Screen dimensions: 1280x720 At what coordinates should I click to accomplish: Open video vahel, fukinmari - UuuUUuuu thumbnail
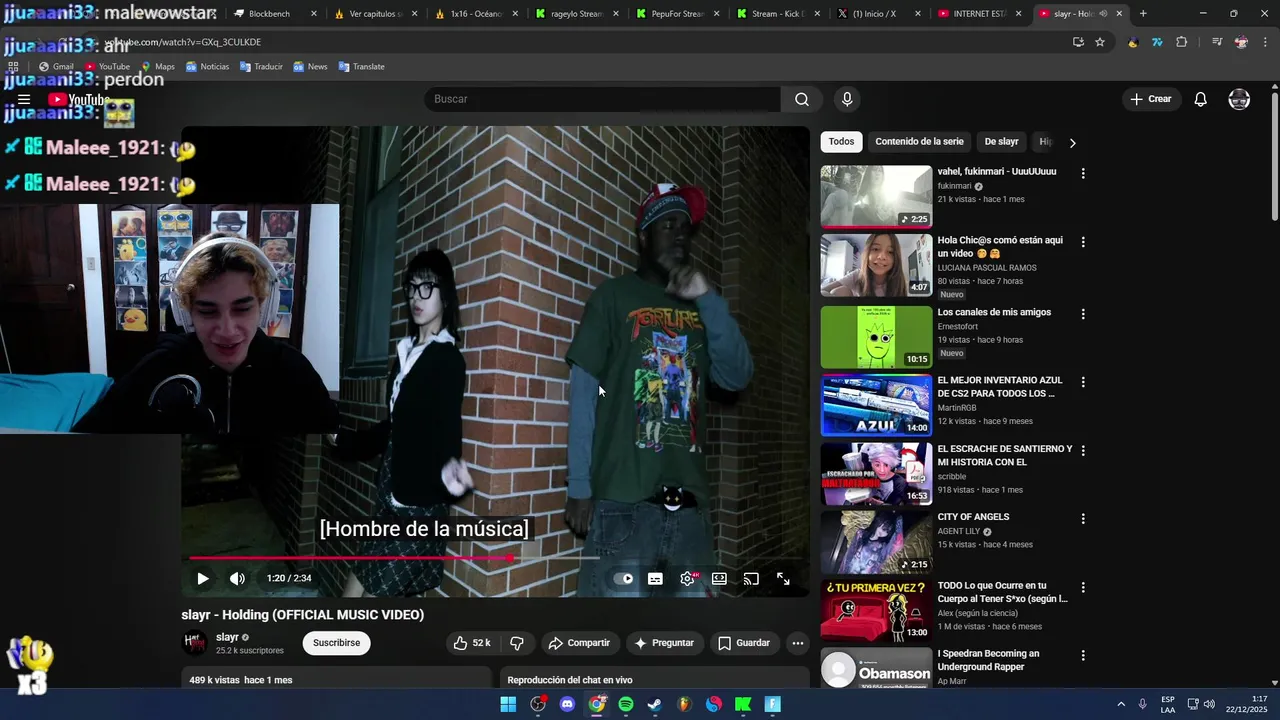[x=876, y=197]
